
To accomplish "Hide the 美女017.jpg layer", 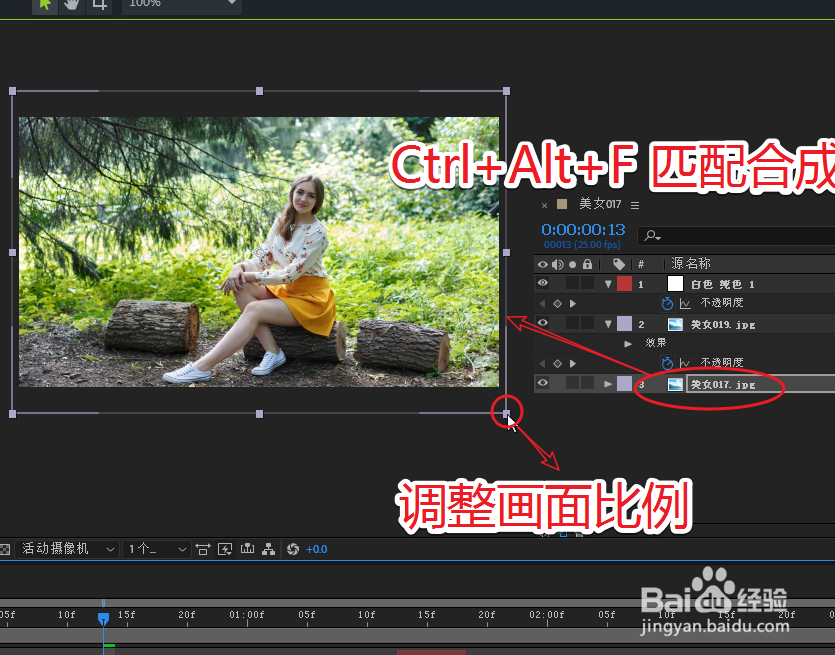I will [x=543, y=383].
